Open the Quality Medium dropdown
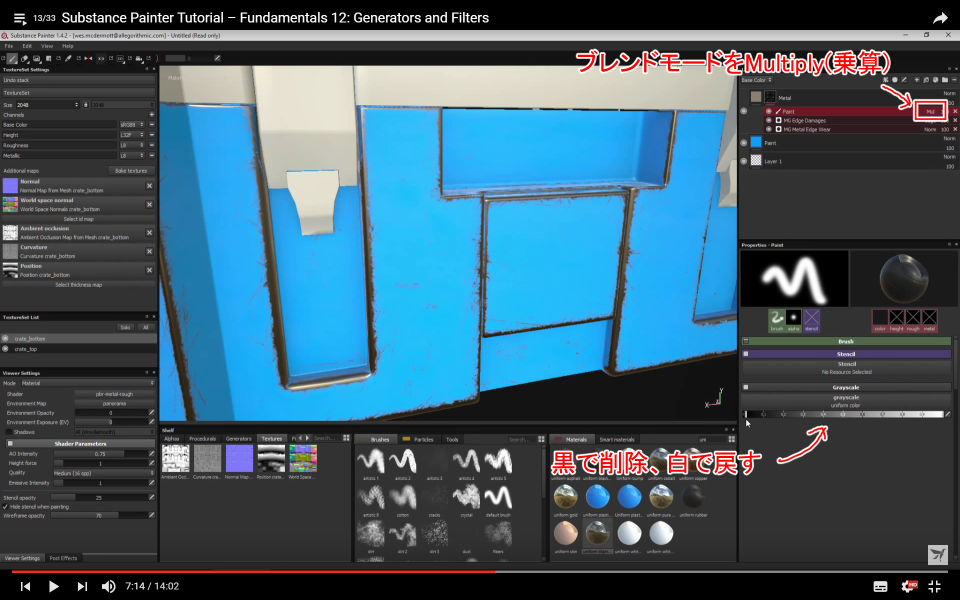Image resolution: width=960 pixels, height=600 pixels. 104,473
